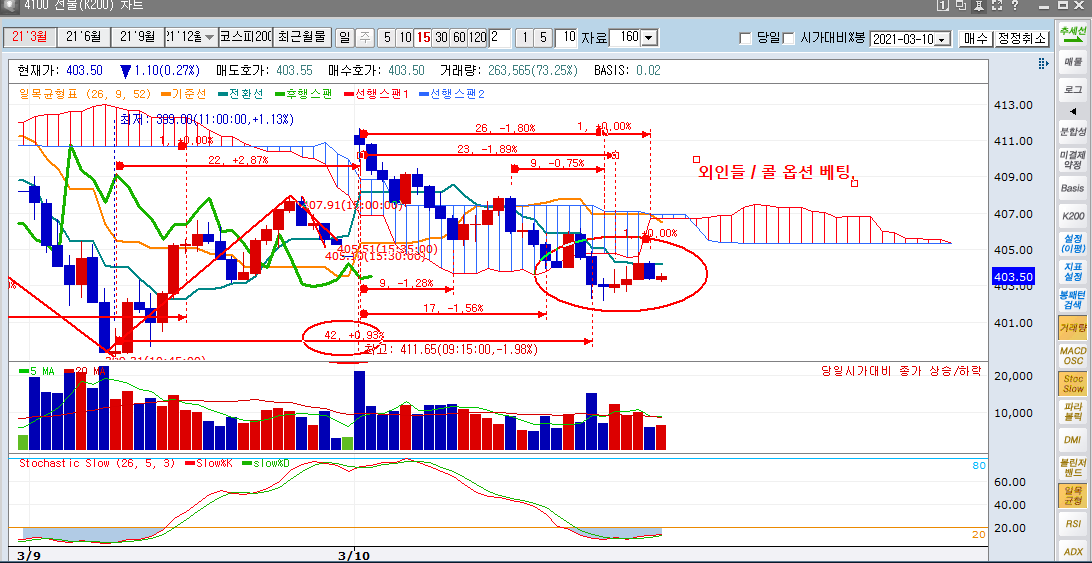Expand the 자료 data count dropdown
Screen dimensions: 1092x563
[x=648, y=38]
